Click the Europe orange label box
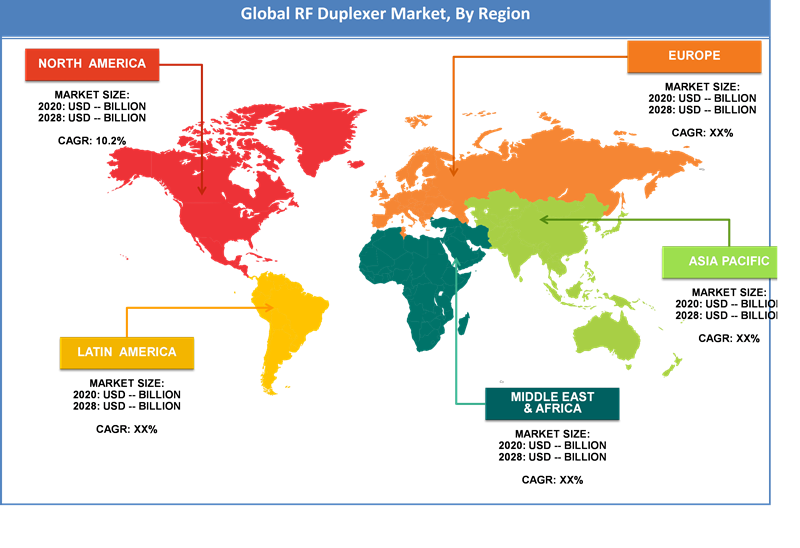Screen dimensions: 800x548 pyautogui.click(x=694, y=56)
